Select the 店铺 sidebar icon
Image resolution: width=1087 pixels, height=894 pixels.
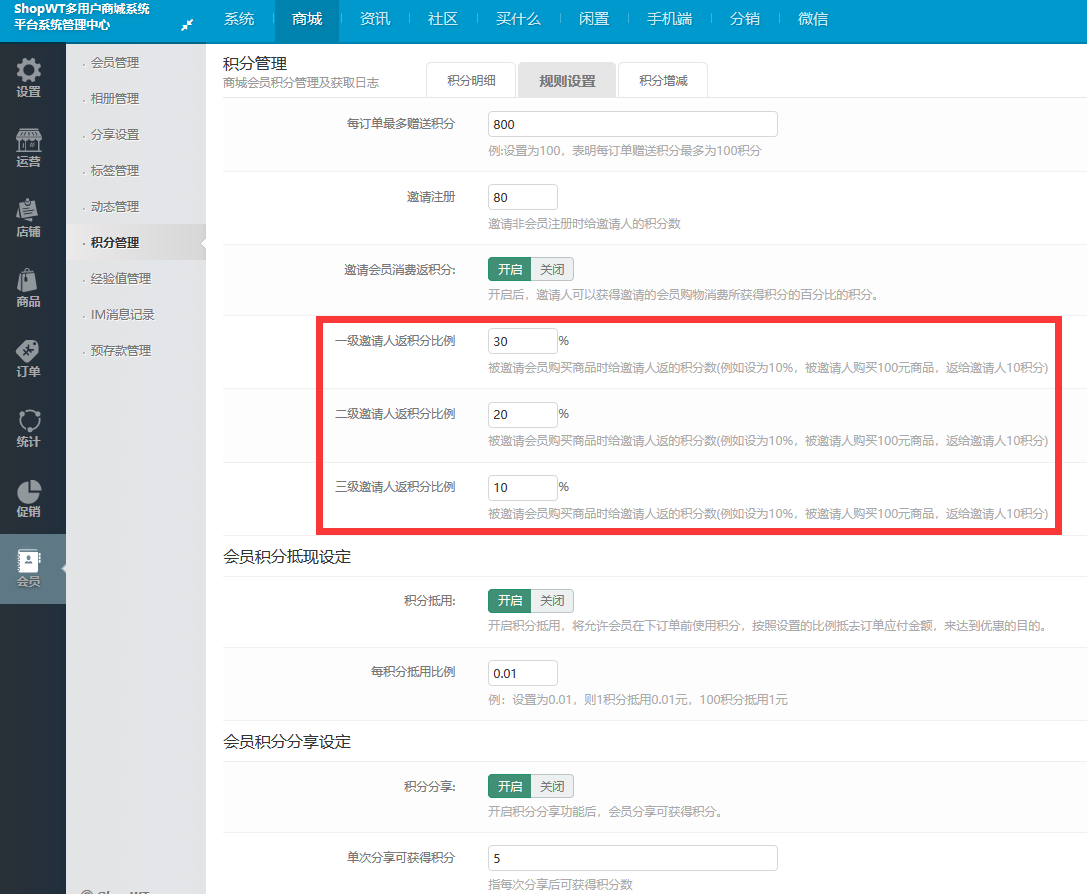pyautogui.click(x=29, y=212)
